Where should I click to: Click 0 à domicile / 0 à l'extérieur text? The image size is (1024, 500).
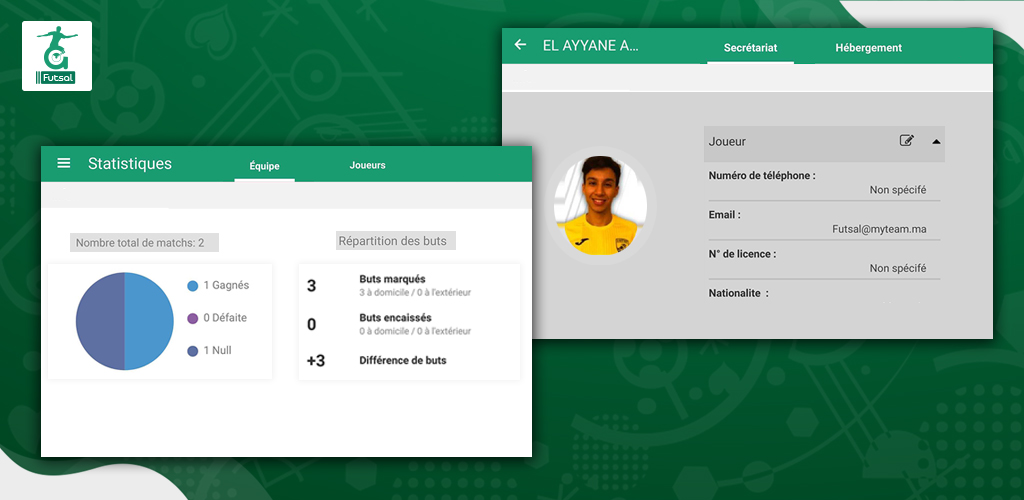[x=415, y=331]
